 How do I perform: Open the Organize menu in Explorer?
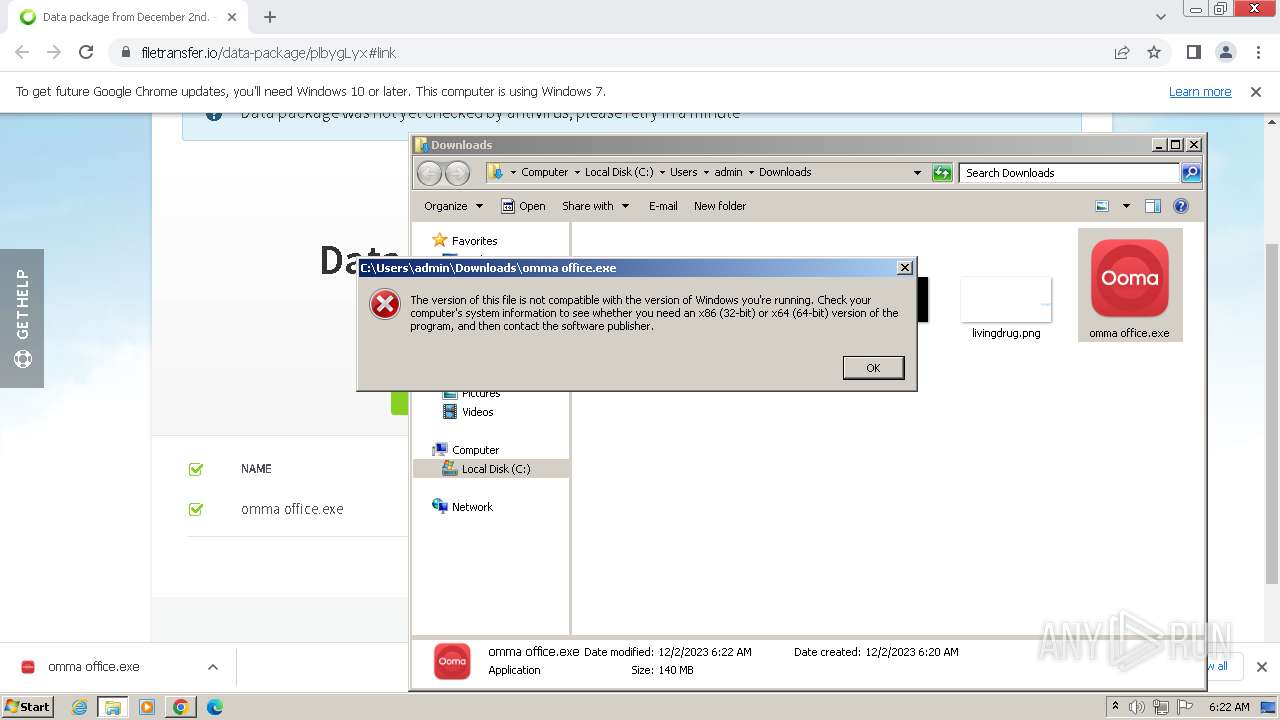click(x=453, y=206)
